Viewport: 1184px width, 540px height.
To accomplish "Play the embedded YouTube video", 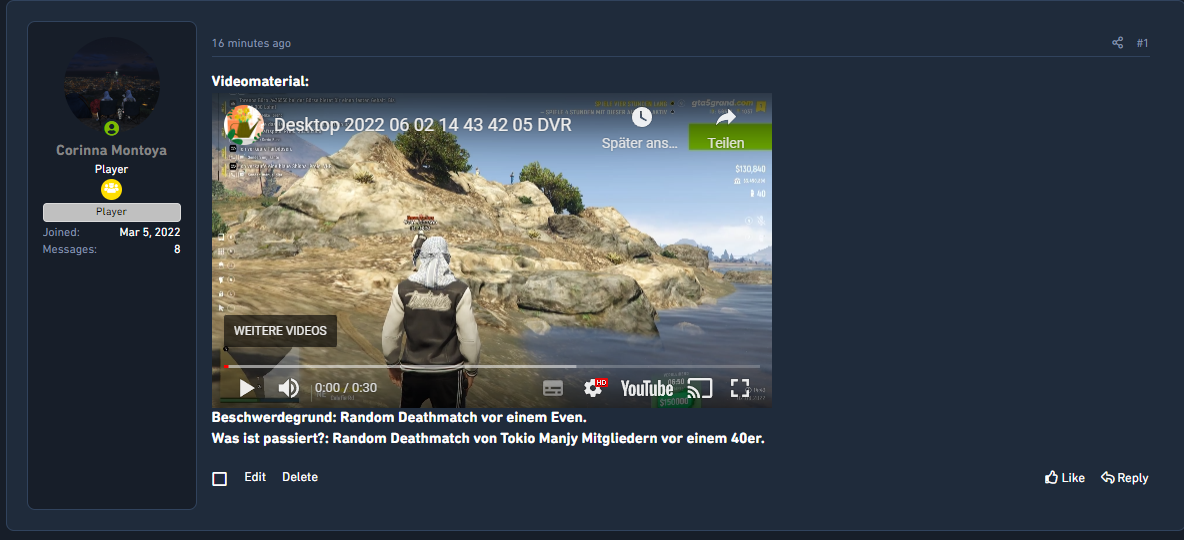I will pos(247,388).
